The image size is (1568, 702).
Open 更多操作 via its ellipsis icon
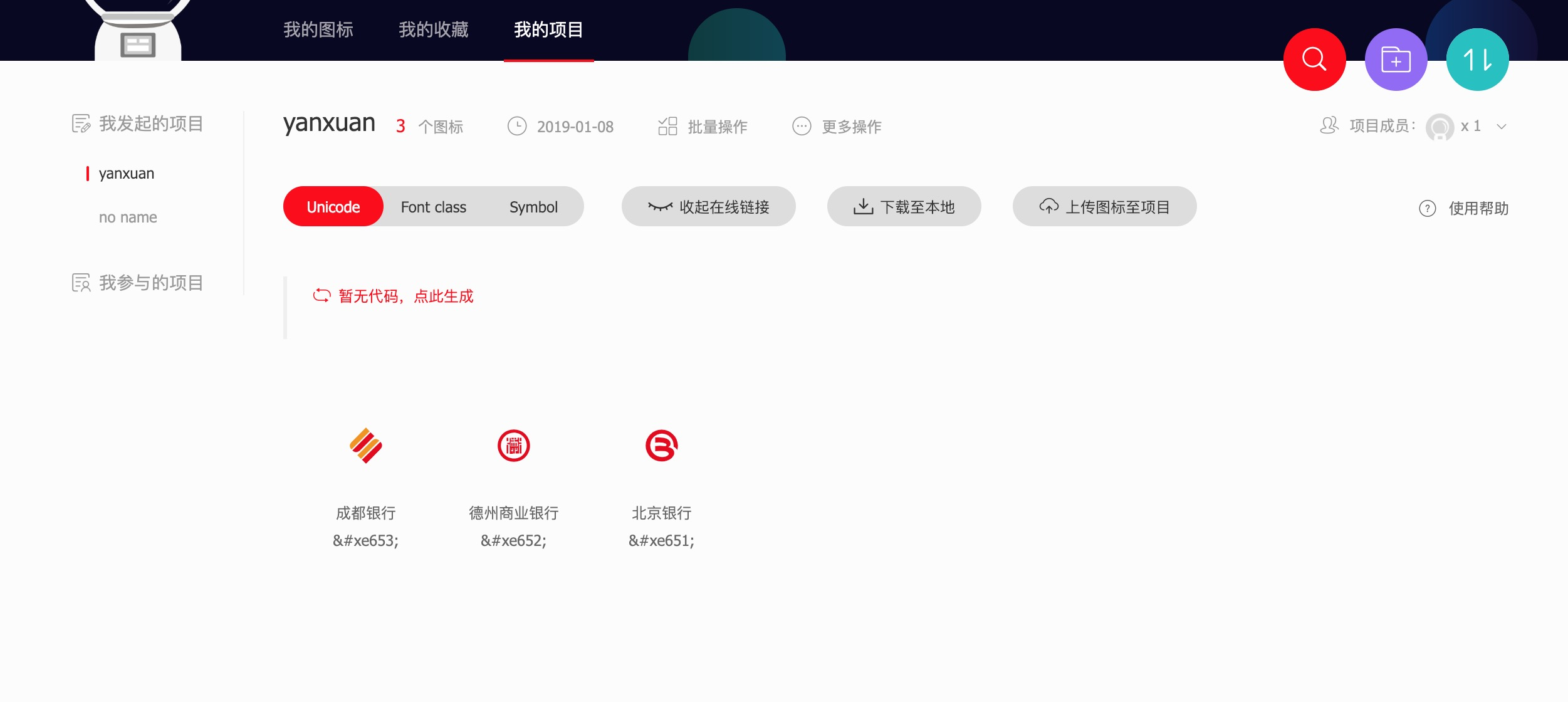point(803,126)
